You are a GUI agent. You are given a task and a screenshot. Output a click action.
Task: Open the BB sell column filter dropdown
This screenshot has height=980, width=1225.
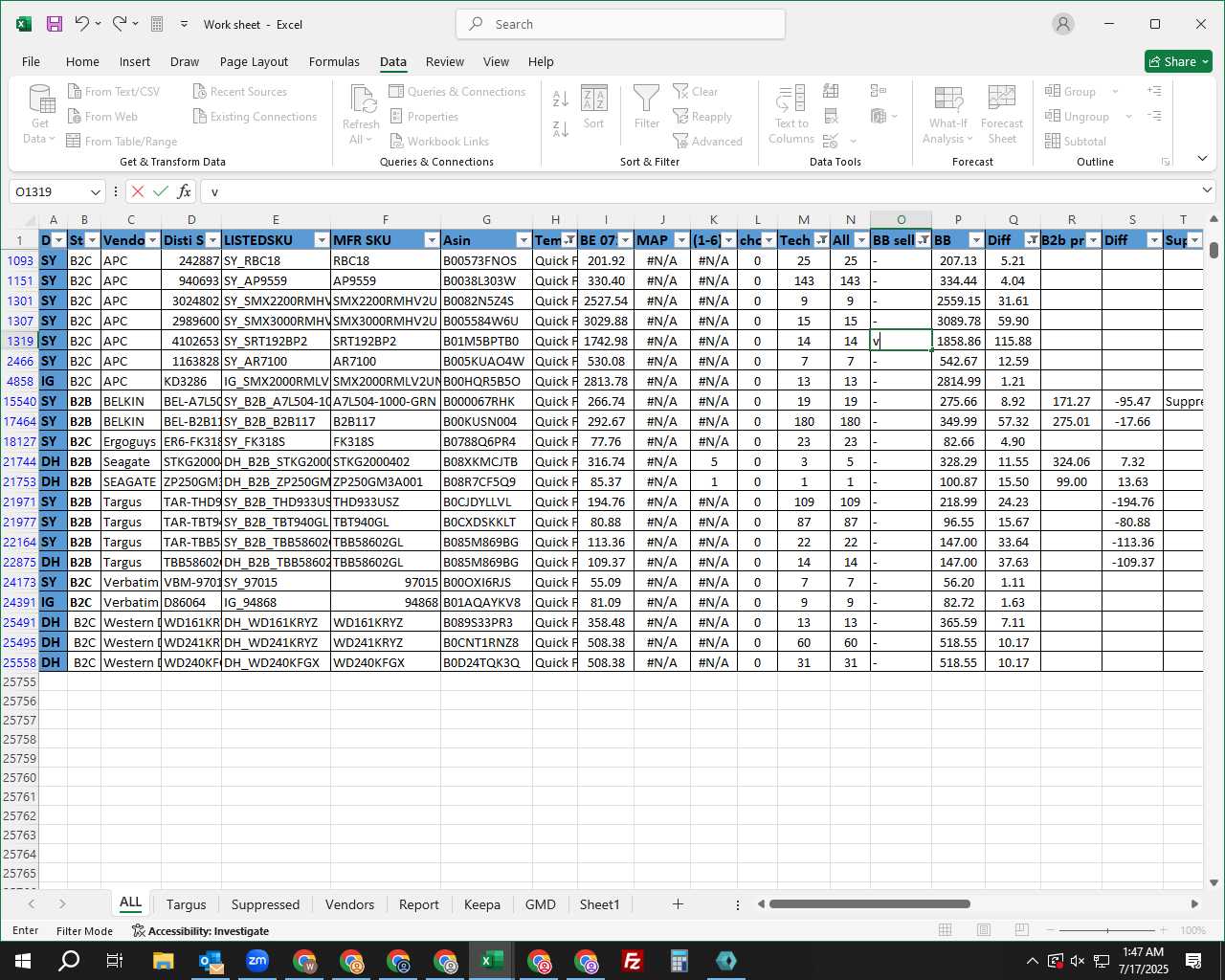[924, 240]
